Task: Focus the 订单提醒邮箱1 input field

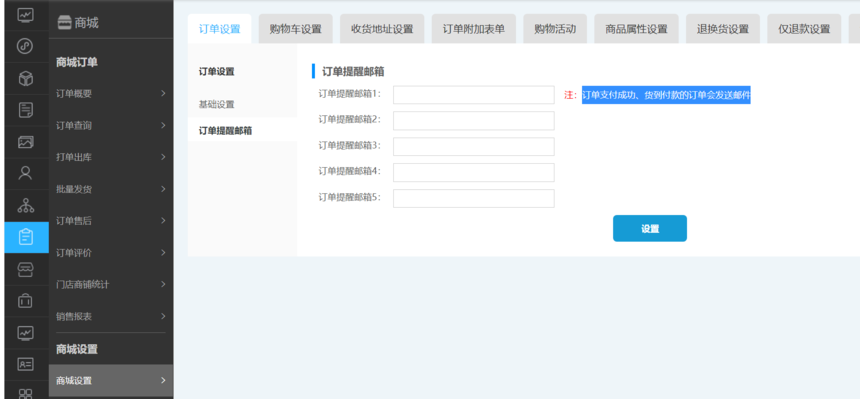Action: 473,95
